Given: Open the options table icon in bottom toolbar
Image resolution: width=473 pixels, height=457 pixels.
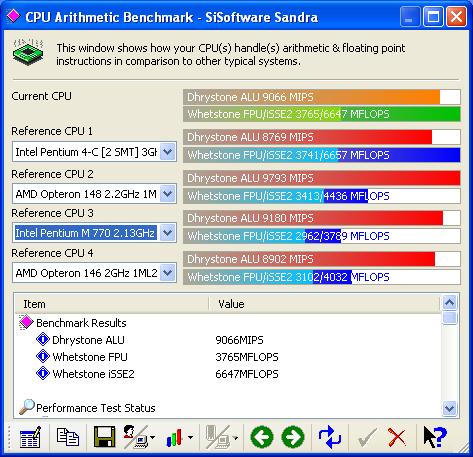Looking at the screenshot, I should point(30,437).
